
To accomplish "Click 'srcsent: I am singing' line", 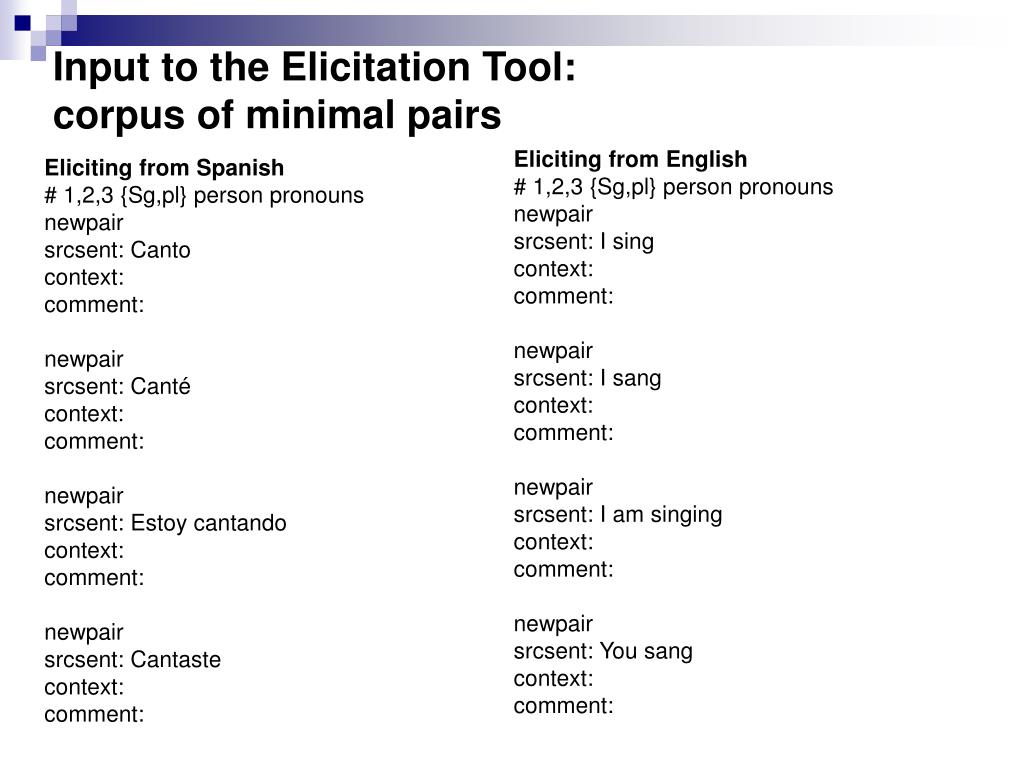I will [x=618, y=515].
